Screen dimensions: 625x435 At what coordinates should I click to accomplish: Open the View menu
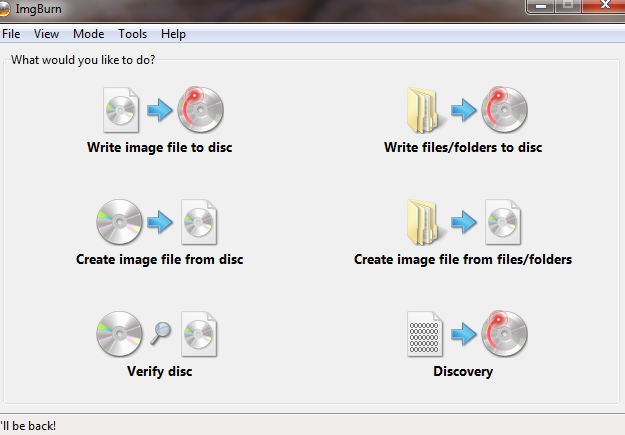46,34
